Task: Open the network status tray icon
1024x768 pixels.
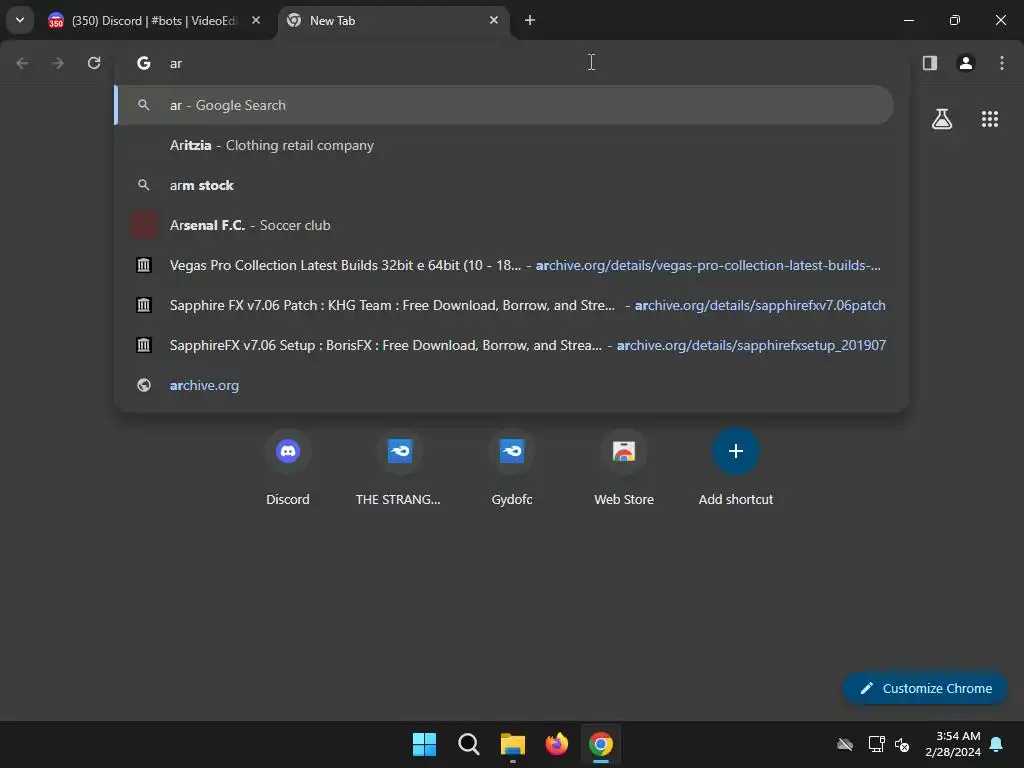Action: click(x=876, y=744)
